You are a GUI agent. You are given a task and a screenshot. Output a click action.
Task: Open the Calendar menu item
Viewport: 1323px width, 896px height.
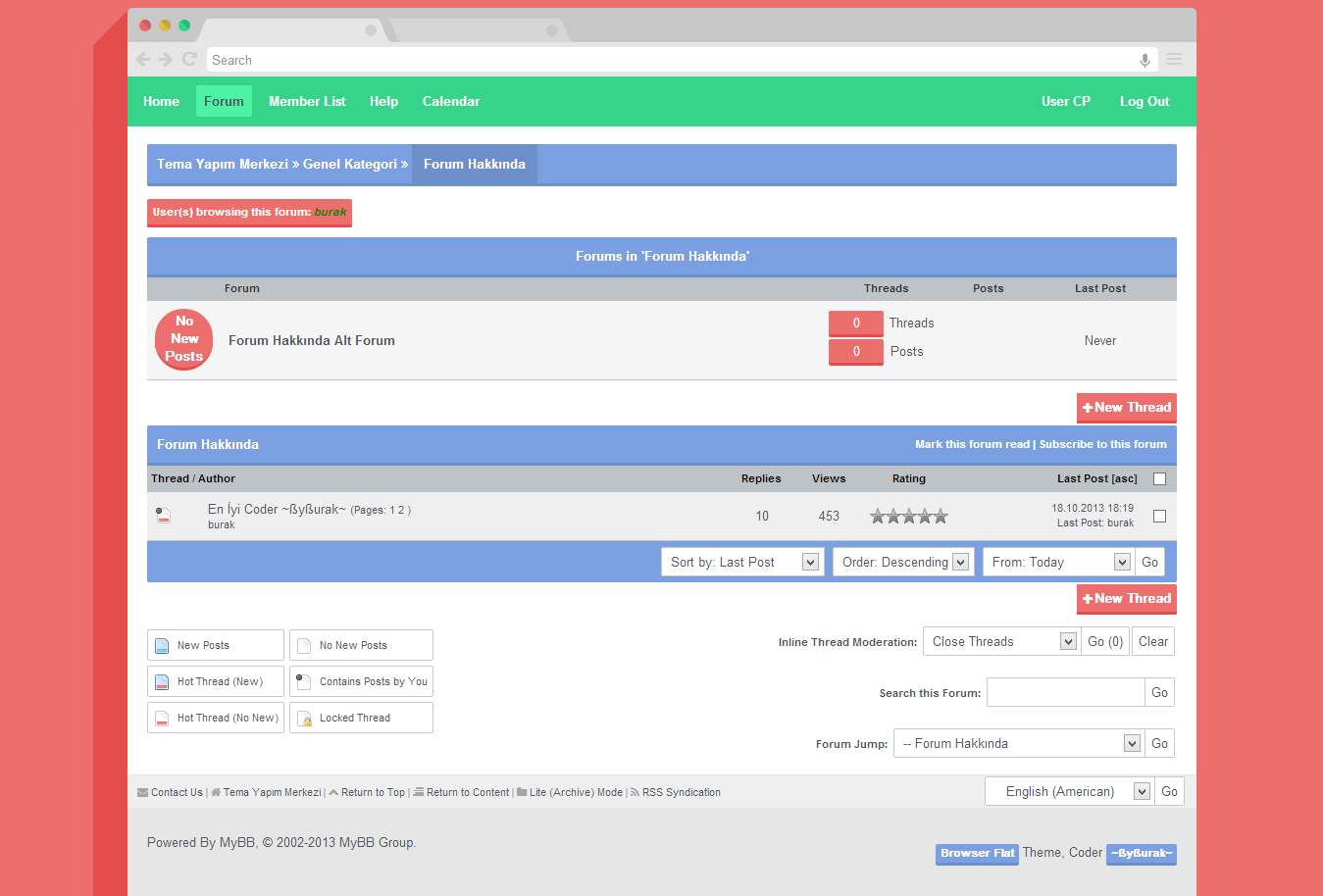coord(450,101)
